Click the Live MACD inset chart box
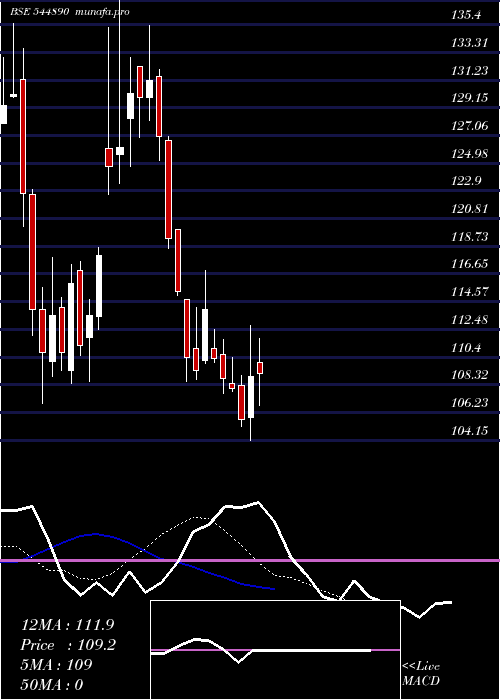 pos(275,650)
